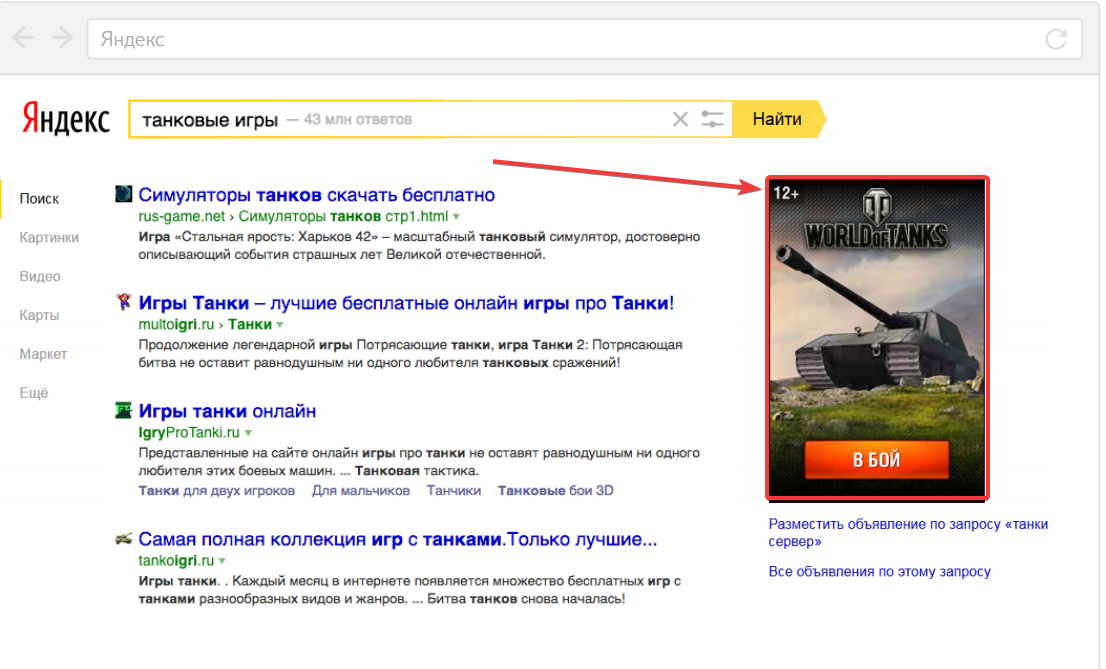Viewport: 1106px width, 669px height.
Task: Click the IgryProTanki.ru green URL
Action: pyautogui.click(x=189, y=433)
